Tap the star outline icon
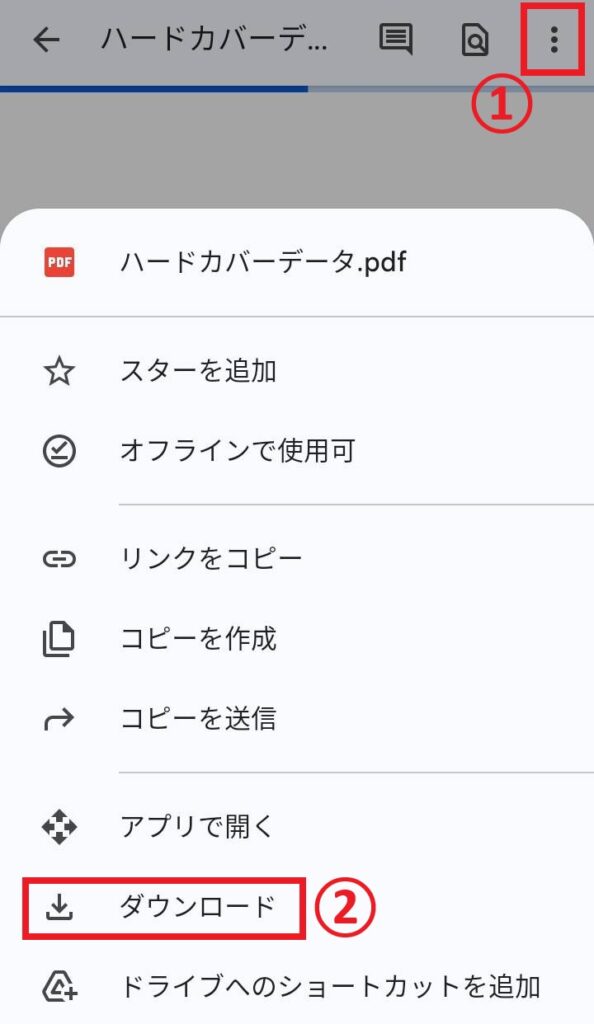Screen dimensions: 594x1024 pos(59,372)
